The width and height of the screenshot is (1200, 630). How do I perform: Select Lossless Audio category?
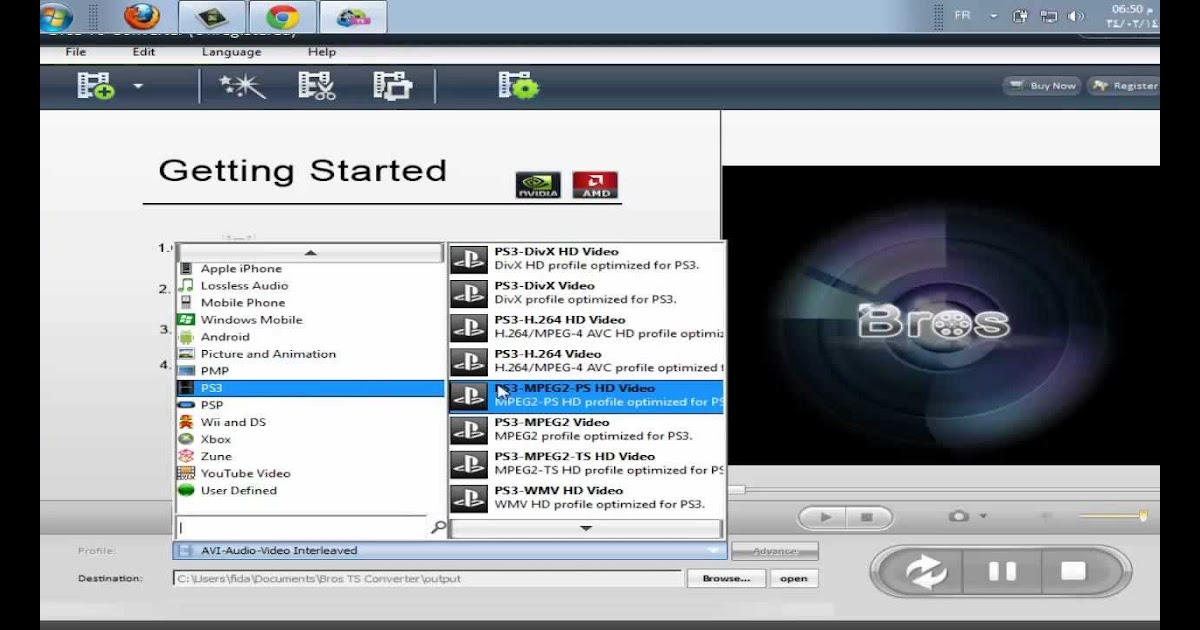pyautogui.click(x=310, y=285)
